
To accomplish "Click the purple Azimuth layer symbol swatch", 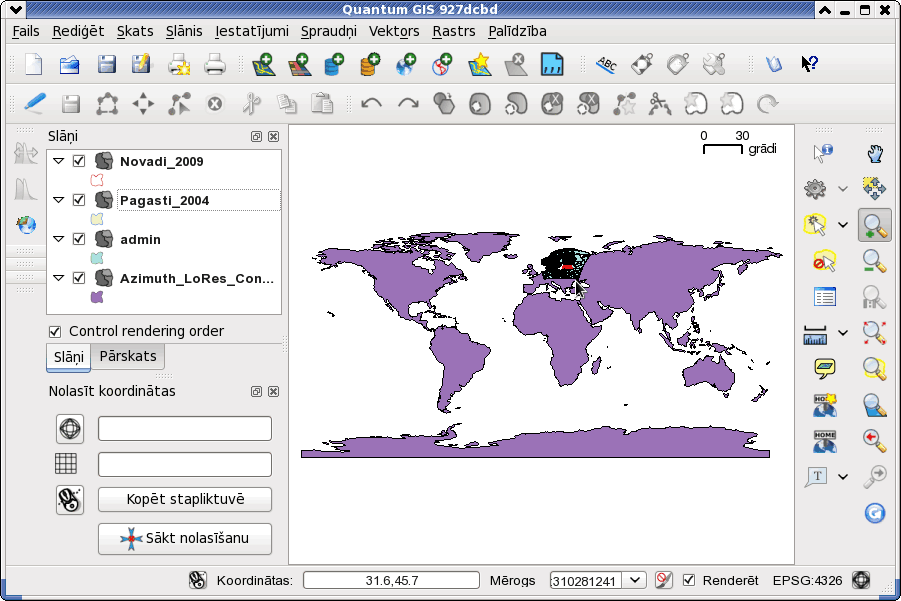I will point(97,297).
